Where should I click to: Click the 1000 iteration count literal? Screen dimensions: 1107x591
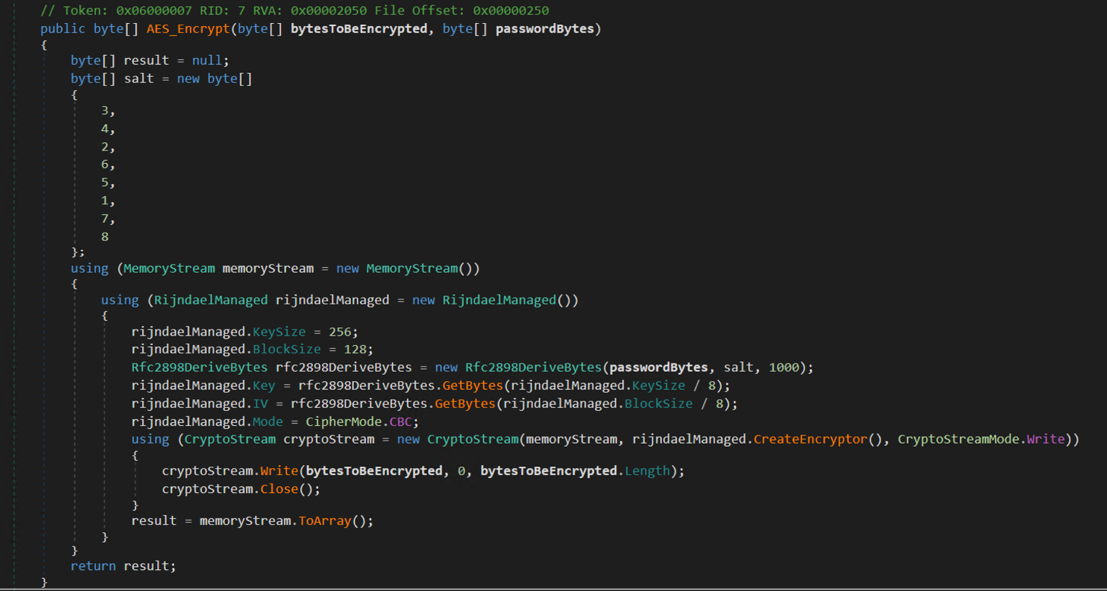point(785,367)
